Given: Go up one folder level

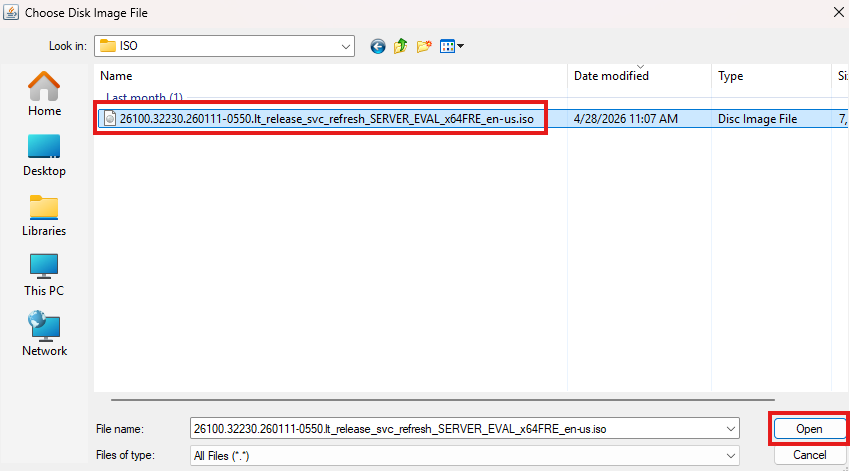Looking at the screenshot, I should pyautogui.click(x=401, y=46).
